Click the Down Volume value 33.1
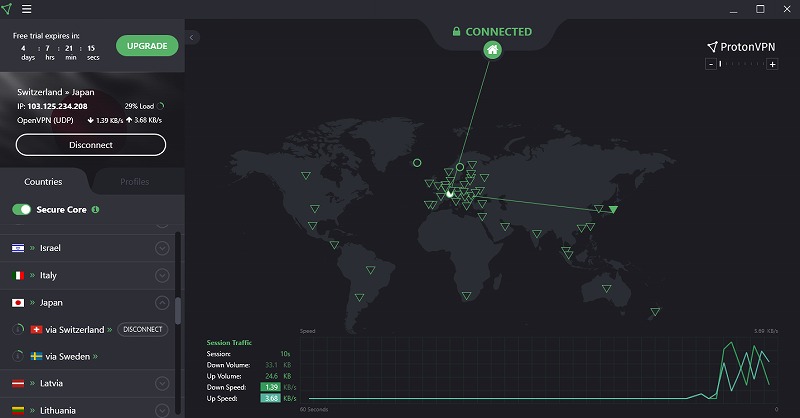The height and width of the screenshot is (418, 800). click(x=271, y=365)
